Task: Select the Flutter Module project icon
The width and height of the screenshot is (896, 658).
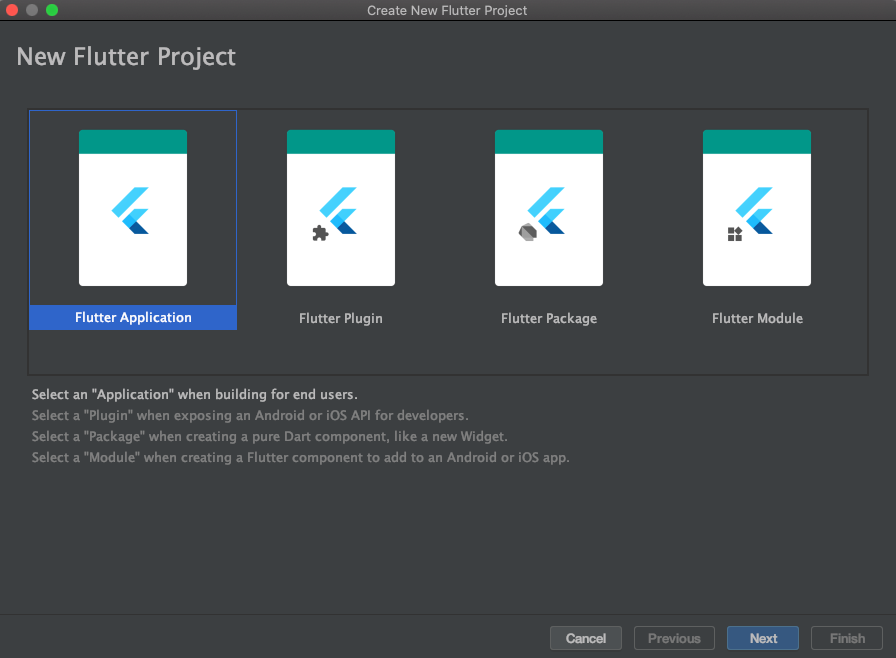Action: [x=757, y=208]
